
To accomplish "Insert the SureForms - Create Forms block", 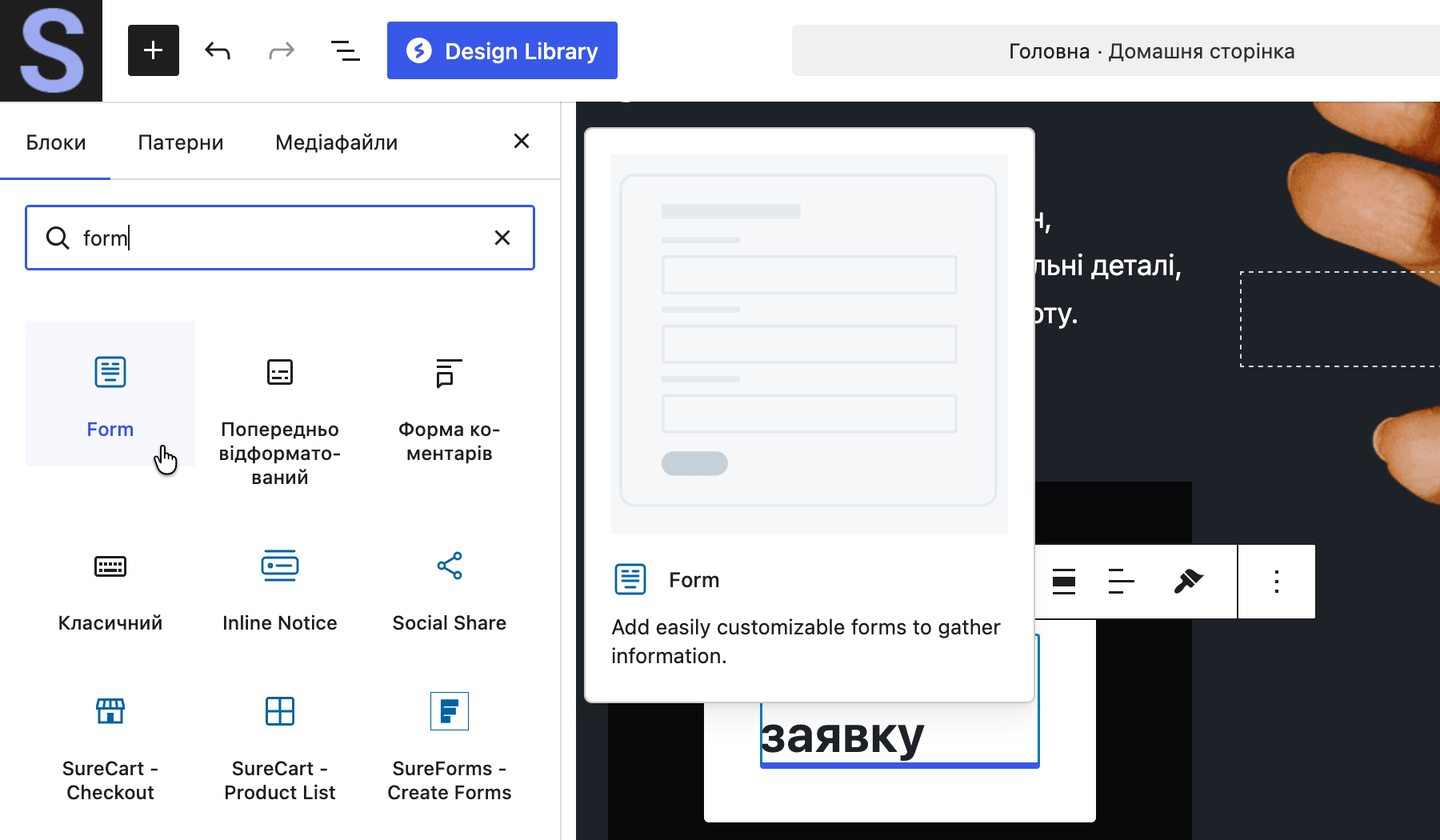I will pyautogui.click(x=450, y=745).
